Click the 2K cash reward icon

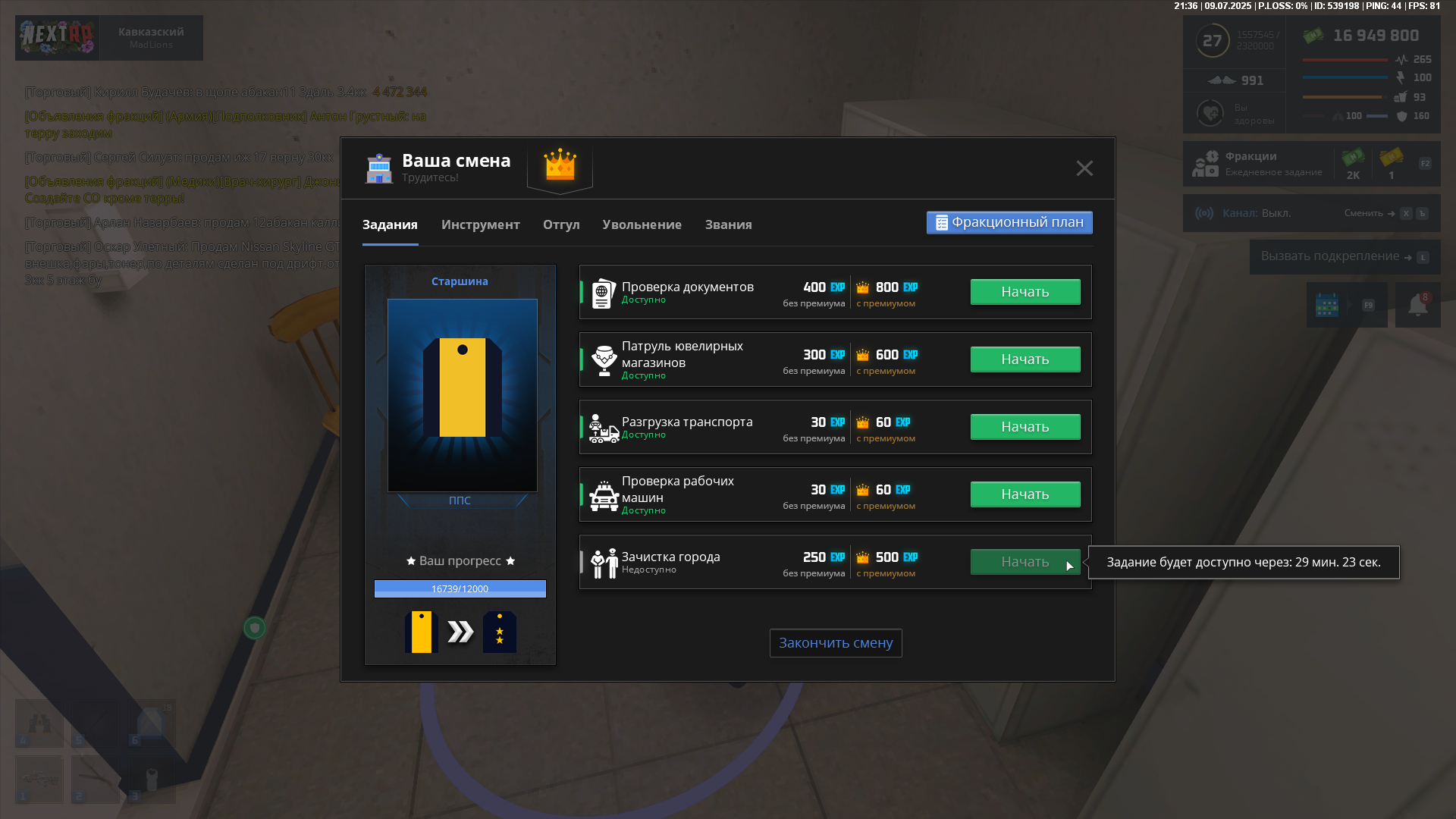click(1353, 158)
